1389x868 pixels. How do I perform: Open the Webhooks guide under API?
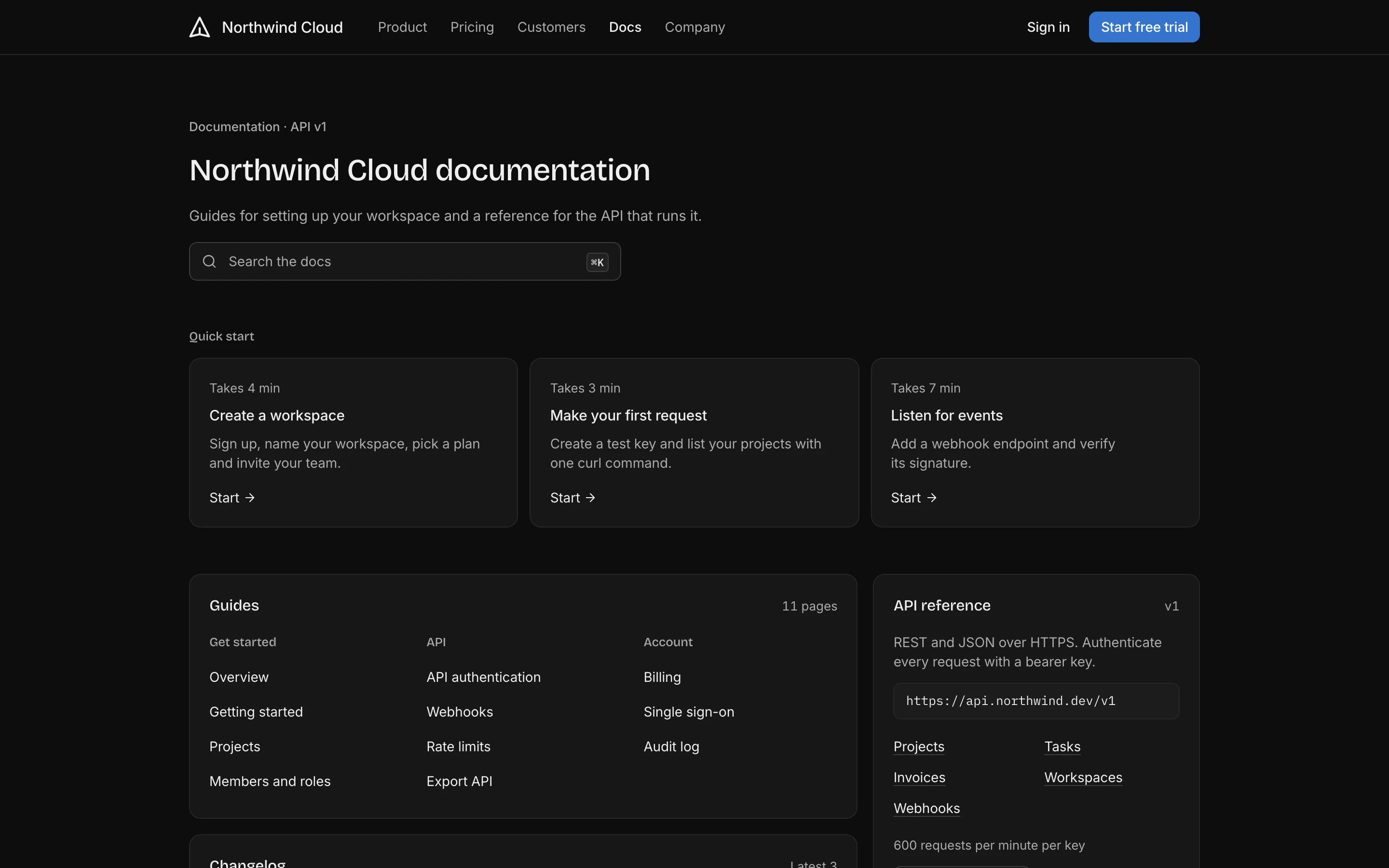(x=460, y=712)
